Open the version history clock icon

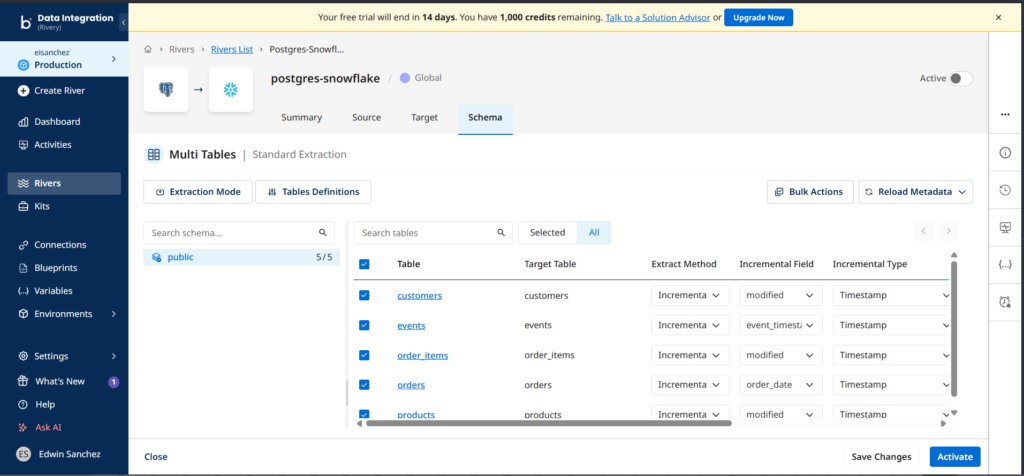(x=1005, y=190)
